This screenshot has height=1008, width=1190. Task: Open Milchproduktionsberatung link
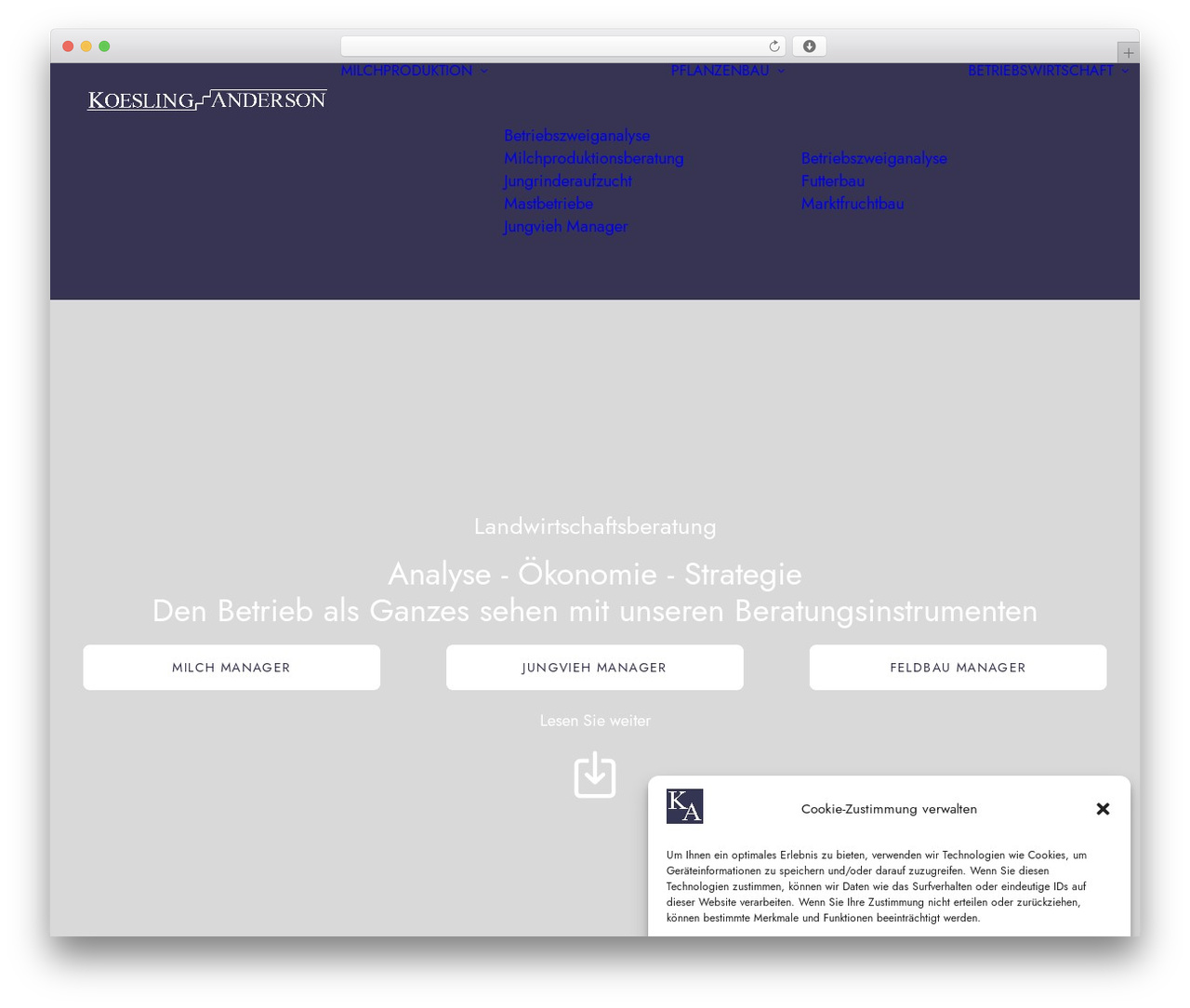pyautogui.click(x=593, y=158)
